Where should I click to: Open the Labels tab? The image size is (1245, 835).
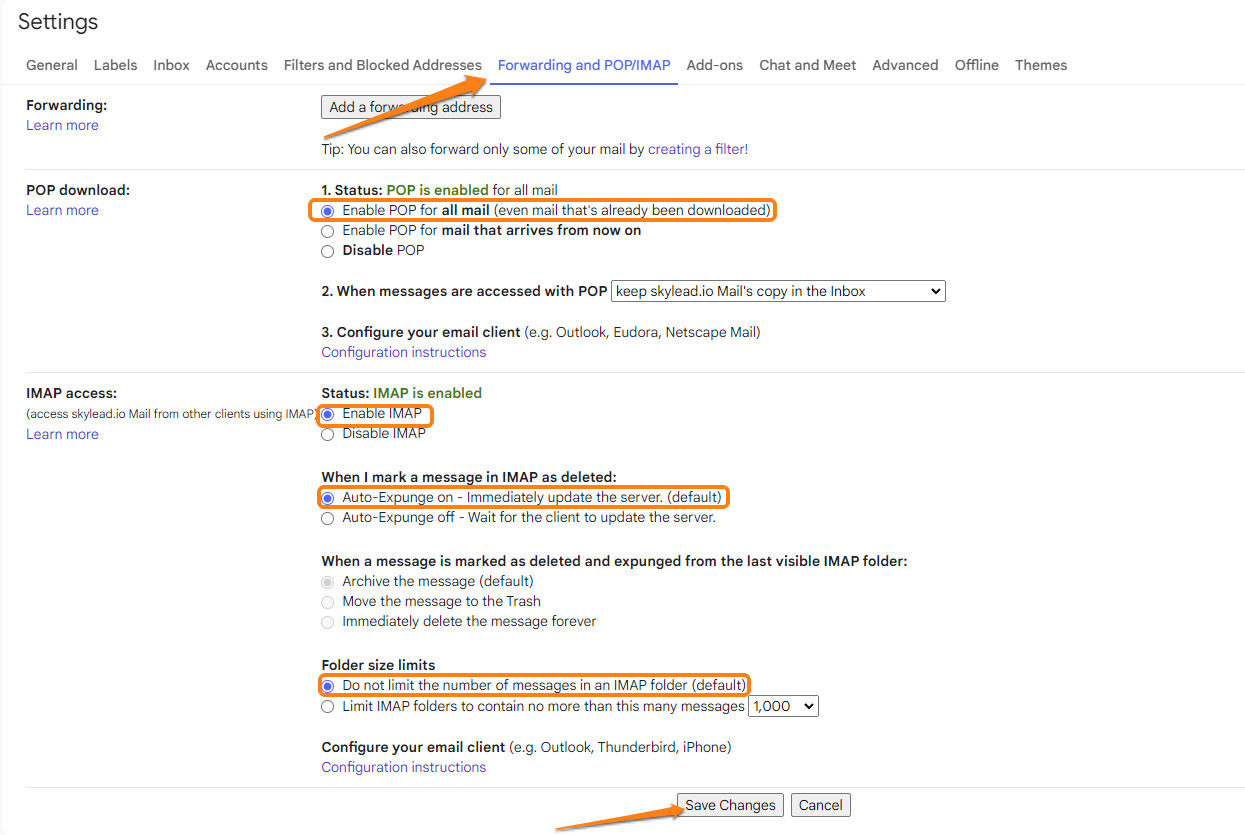click(x=115, y=64)
